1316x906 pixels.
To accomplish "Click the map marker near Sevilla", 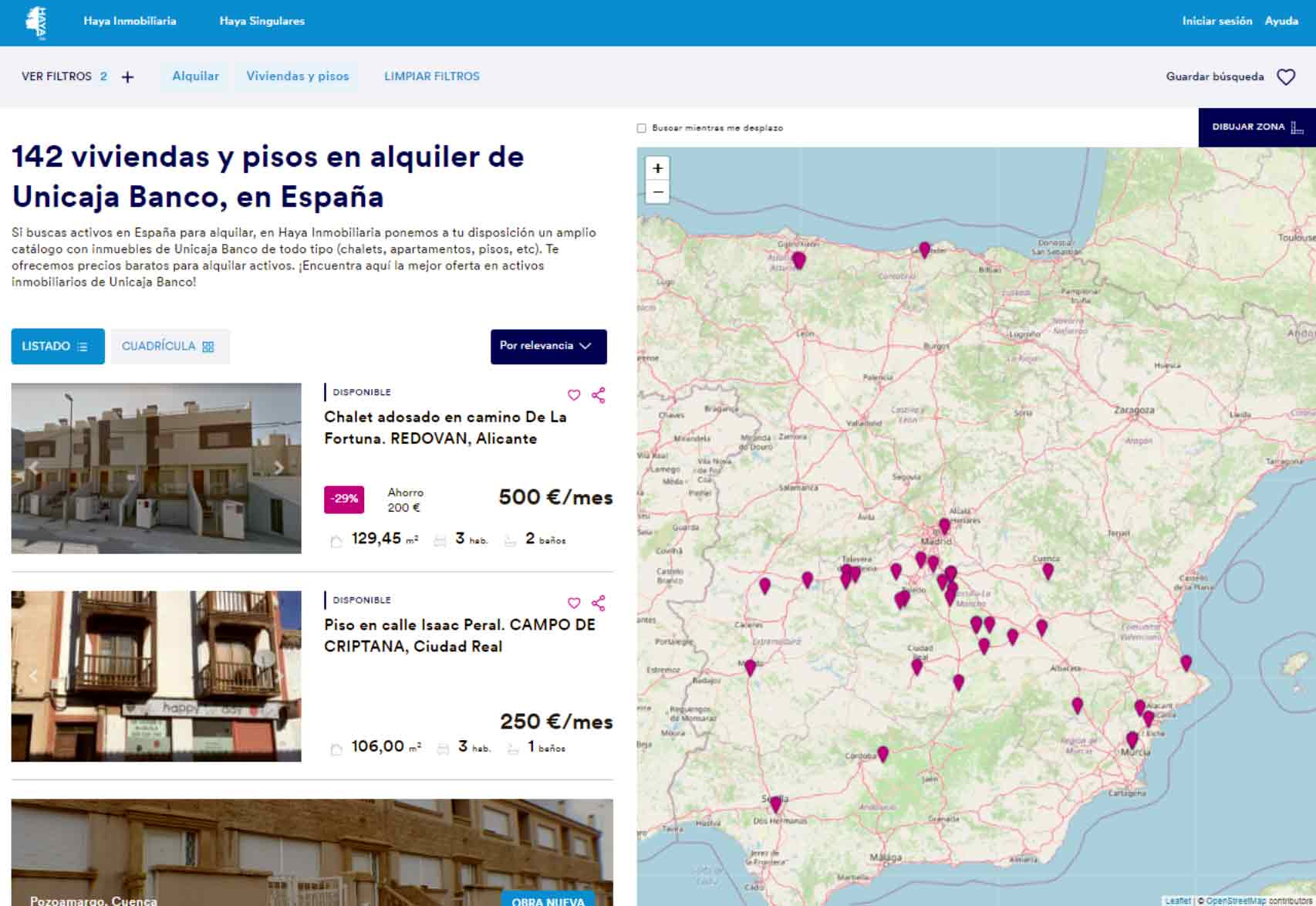I will click(x=775, y=804).
